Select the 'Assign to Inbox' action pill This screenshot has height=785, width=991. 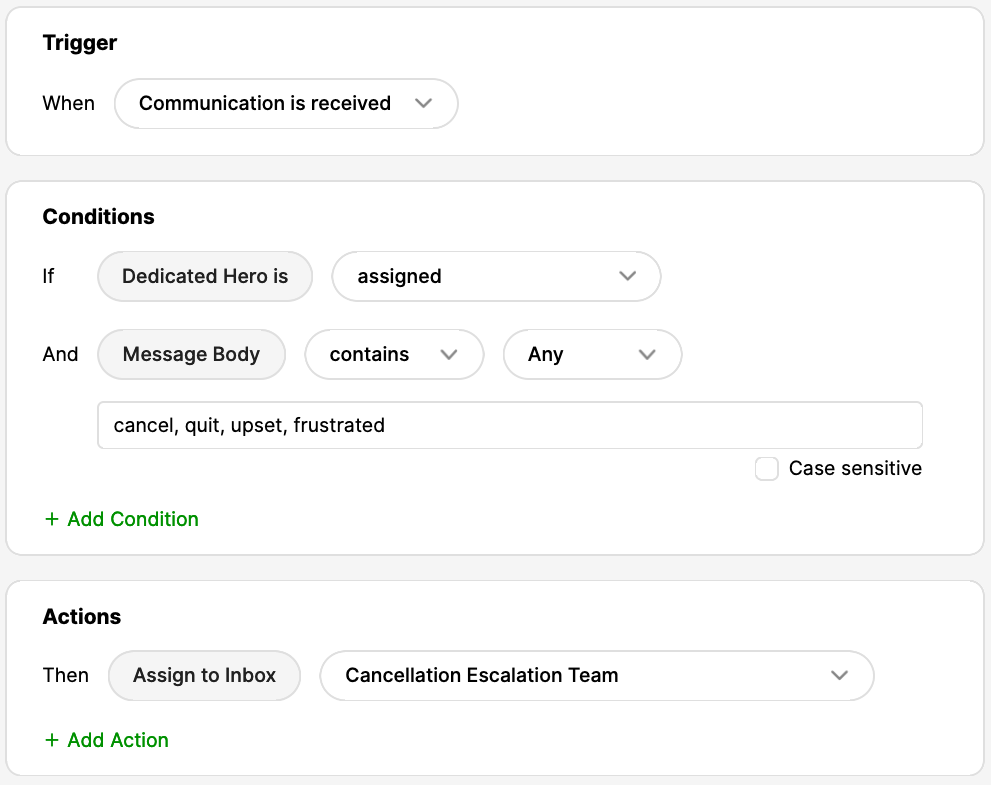204,676
